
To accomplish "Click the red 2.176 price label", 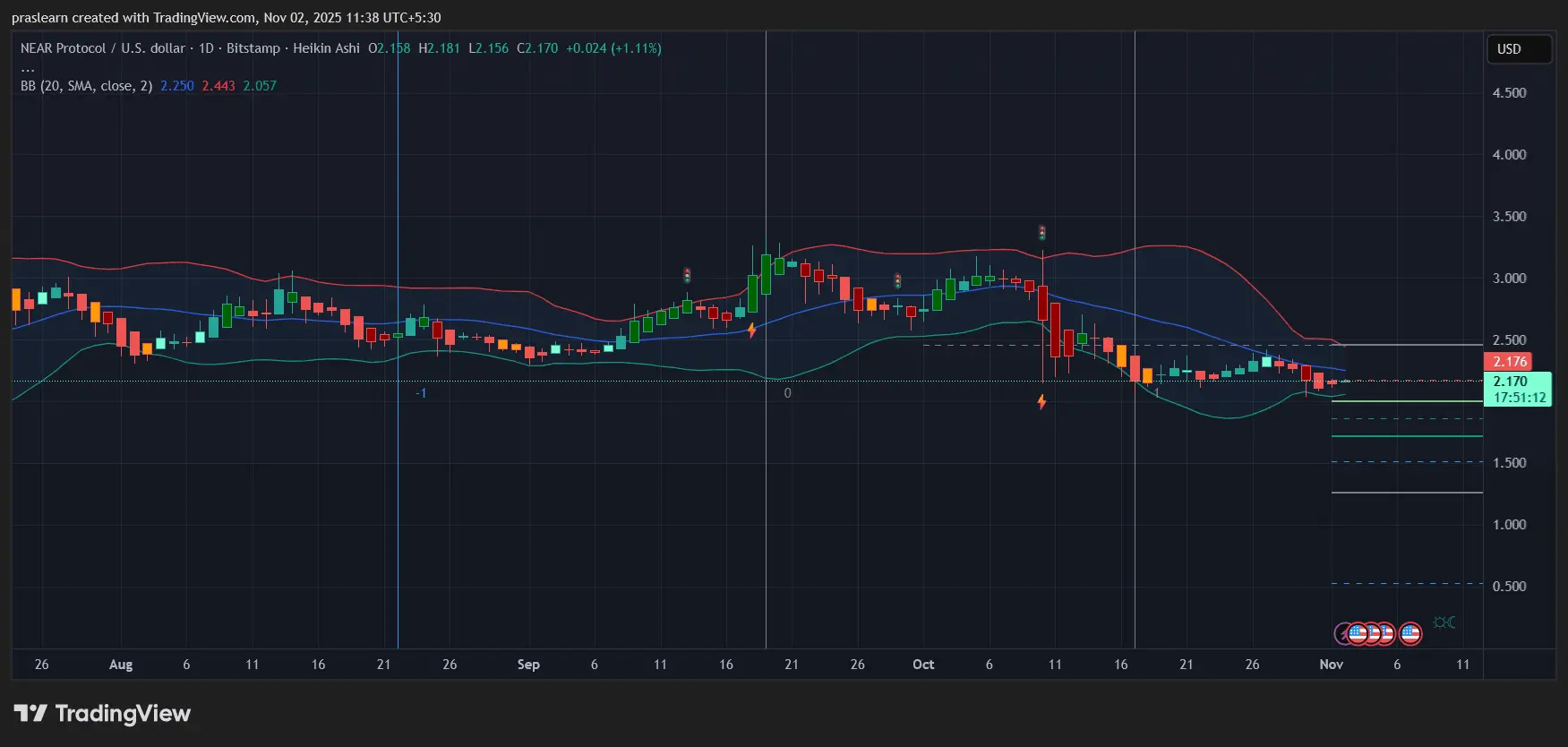I will (1509, 362).
